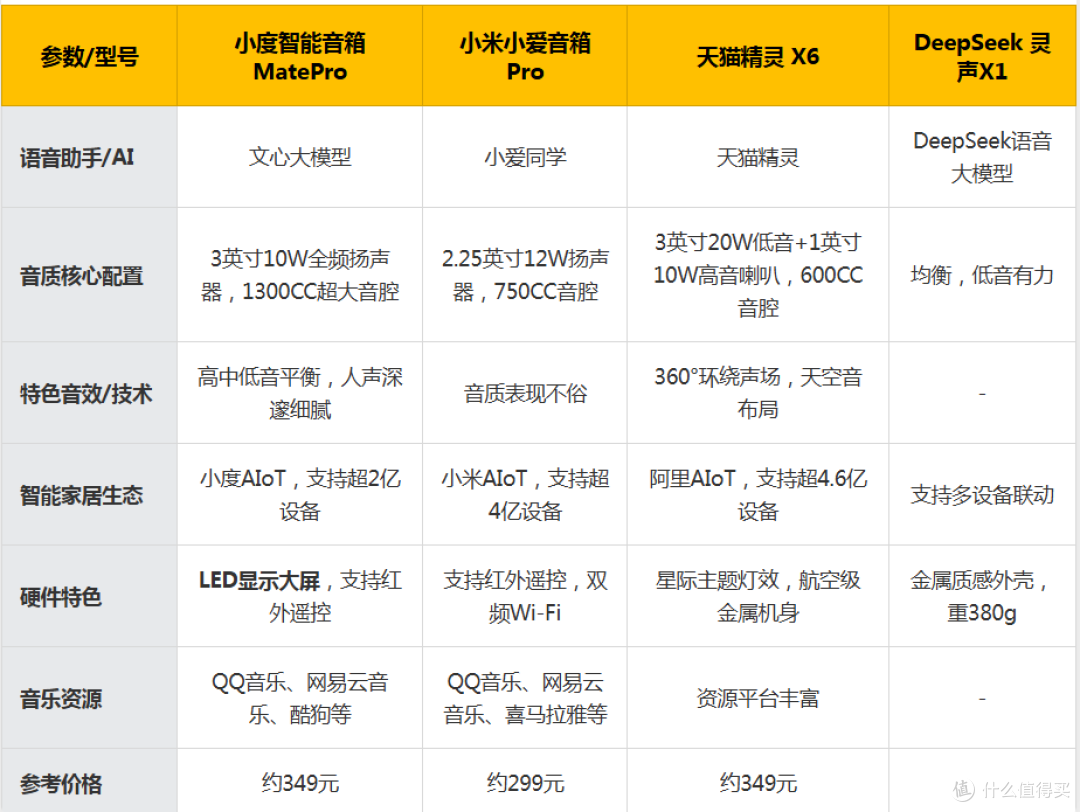Select the 高中低音平衡，人声深邃细腻 cell
1080x812 pixels.
300,393
